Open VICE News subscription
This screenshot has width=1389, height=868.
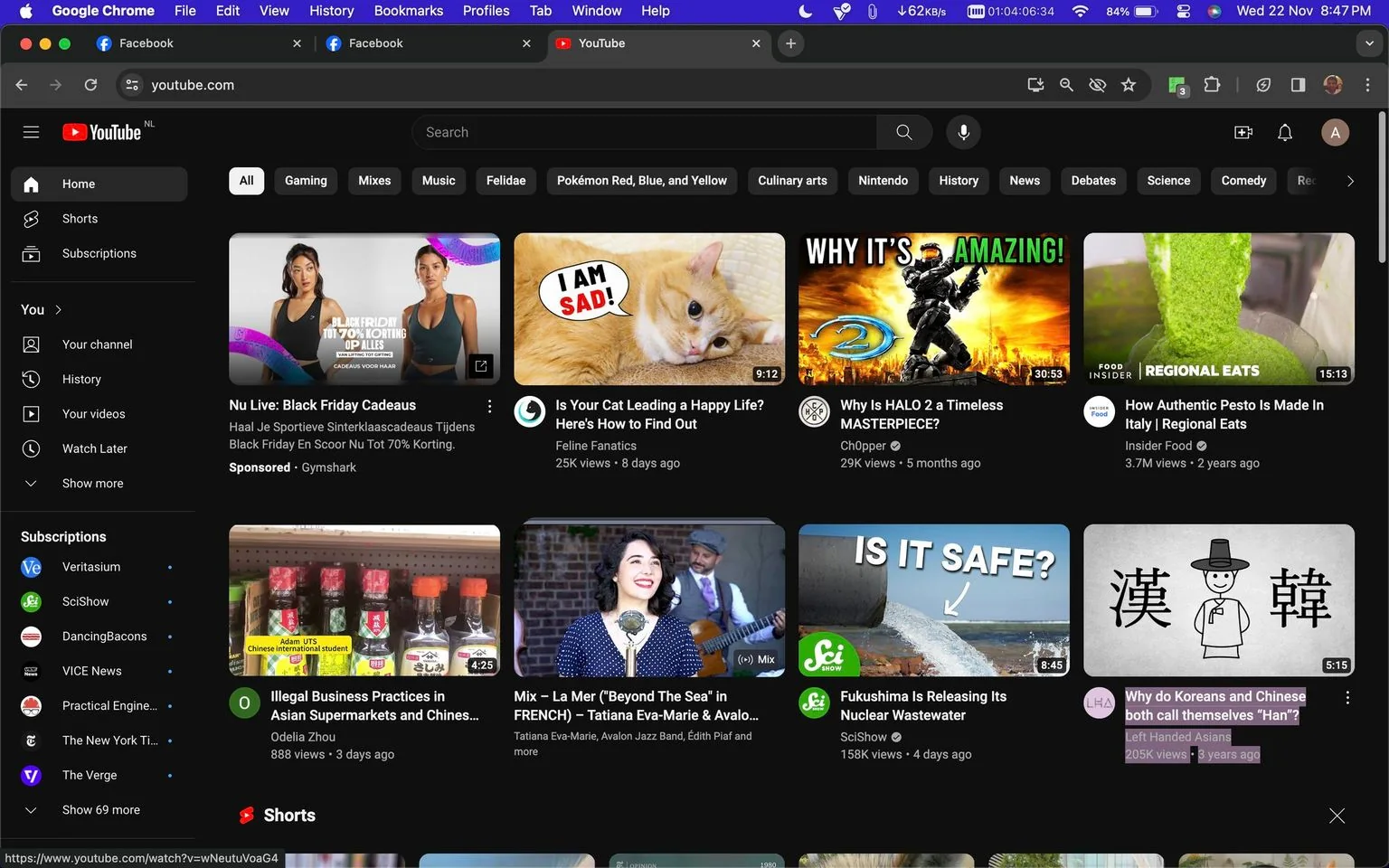[x=98, y=671]
